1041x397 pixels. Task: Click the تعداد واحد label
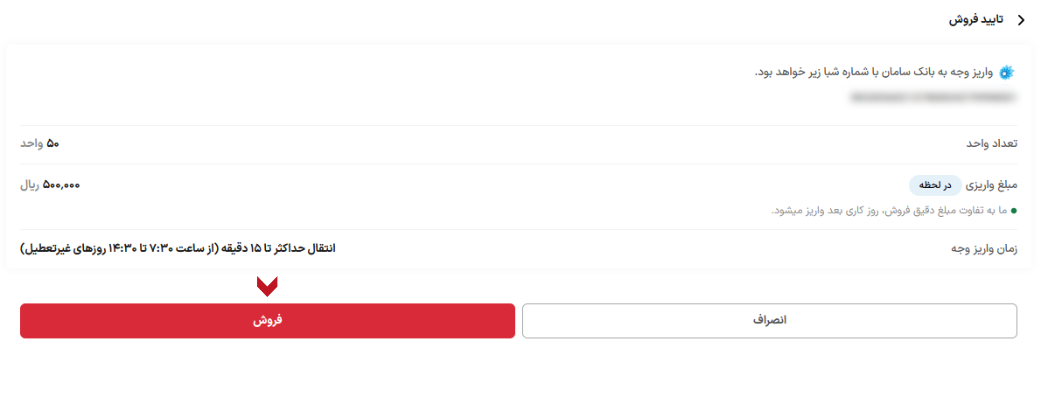point(991,143)
